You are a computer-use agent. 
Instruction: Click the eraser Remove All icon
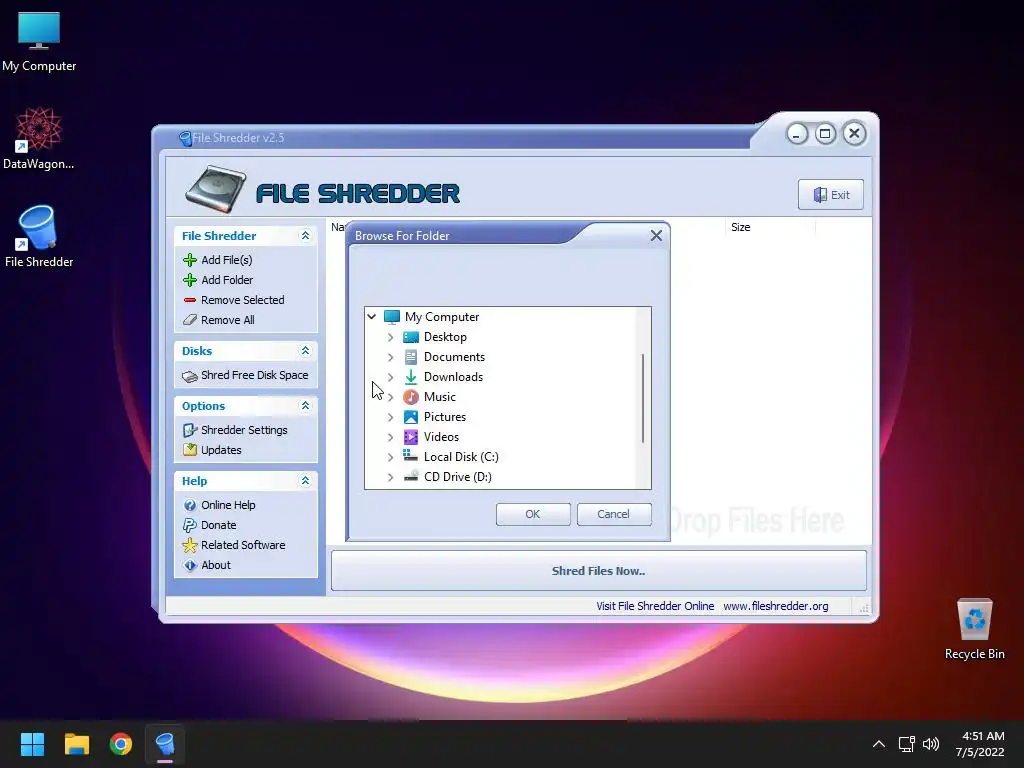[x=190, y=320]
